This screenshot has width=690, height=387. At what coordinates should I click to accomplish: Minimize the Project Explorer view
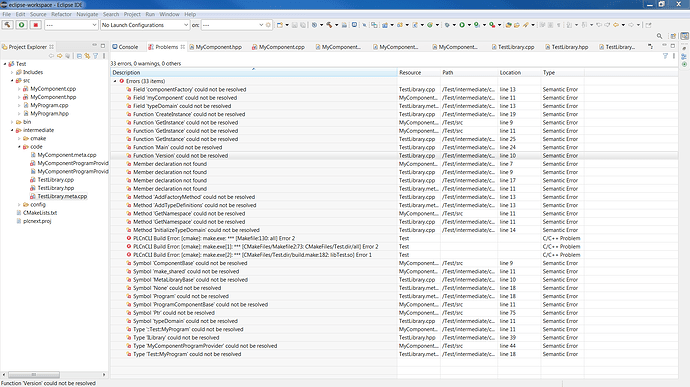pyautogui.click(x=94, y=46)
